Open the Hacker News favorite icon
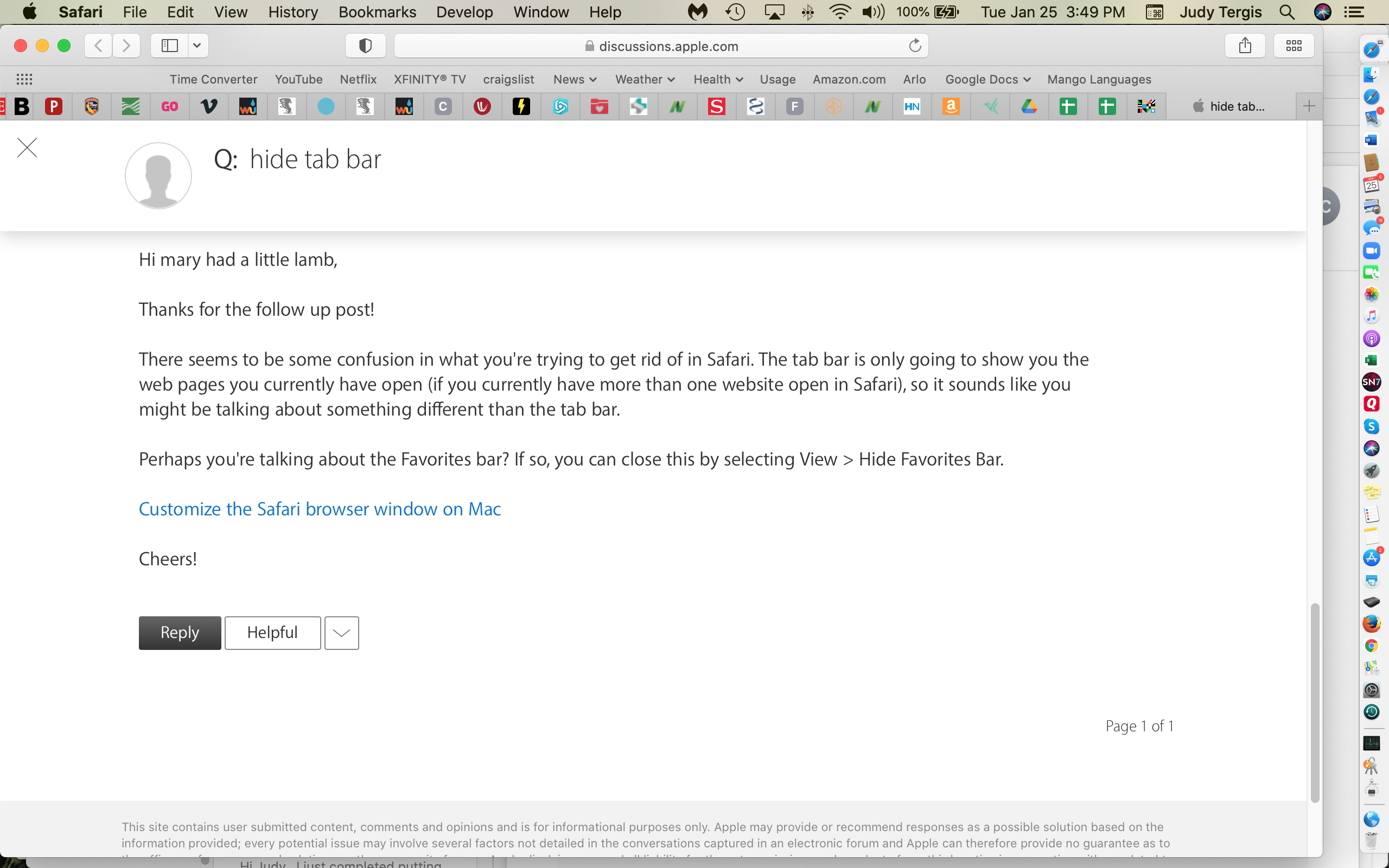Image resolution: width=1389 pixels, height=868 pixels. (912, 106)
